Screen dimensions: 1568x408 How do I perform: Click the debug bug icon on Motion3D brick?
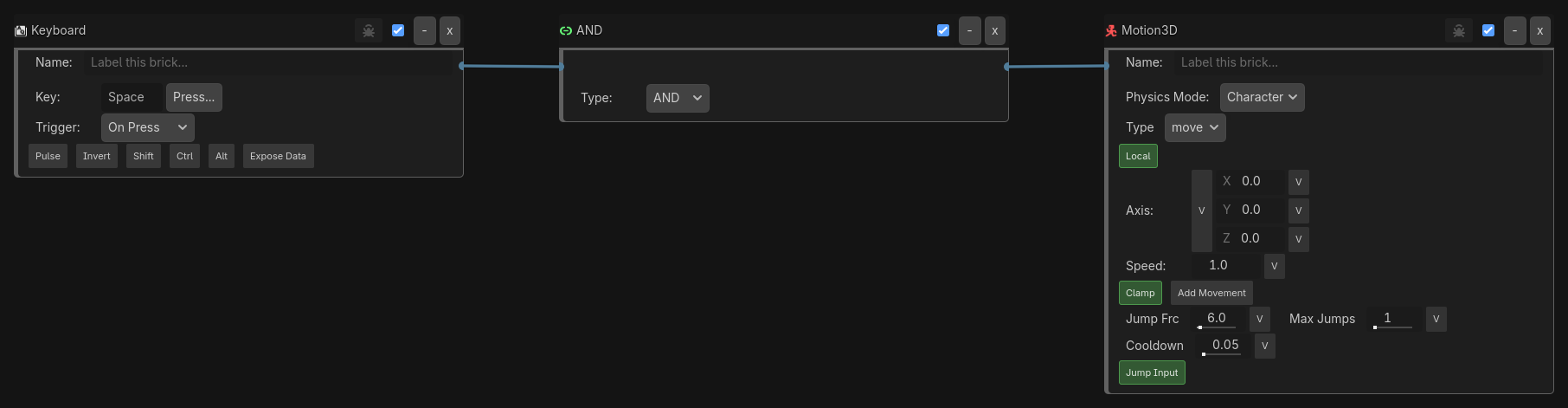pos(1459,30)
